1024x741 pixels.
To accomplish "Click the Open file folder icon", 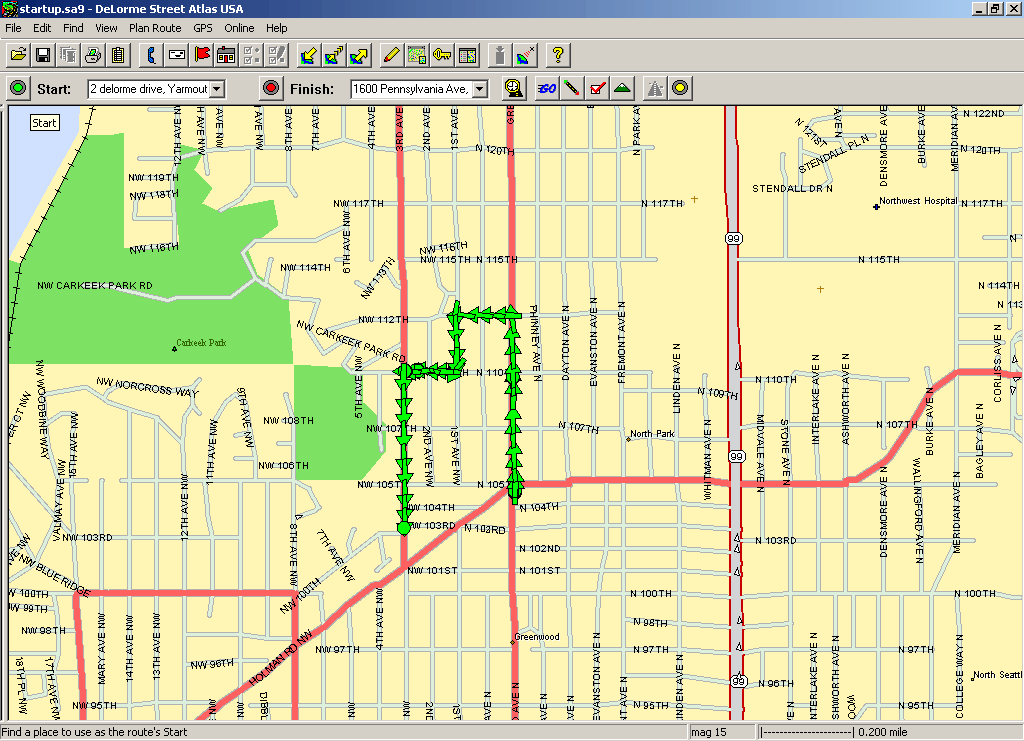I will click(x=18, y=55).
